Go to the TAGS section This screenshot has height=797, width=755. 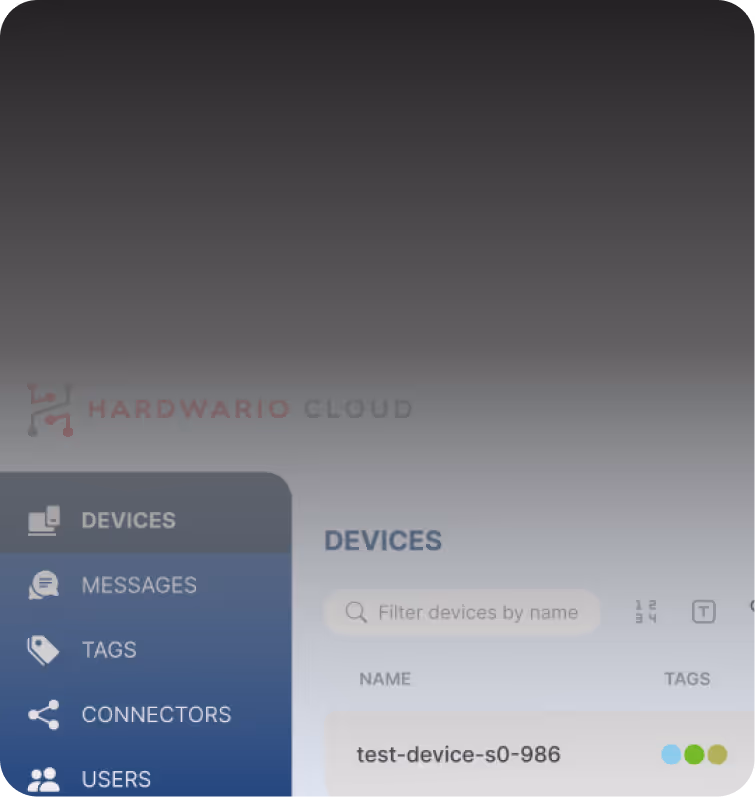(145, 650)
